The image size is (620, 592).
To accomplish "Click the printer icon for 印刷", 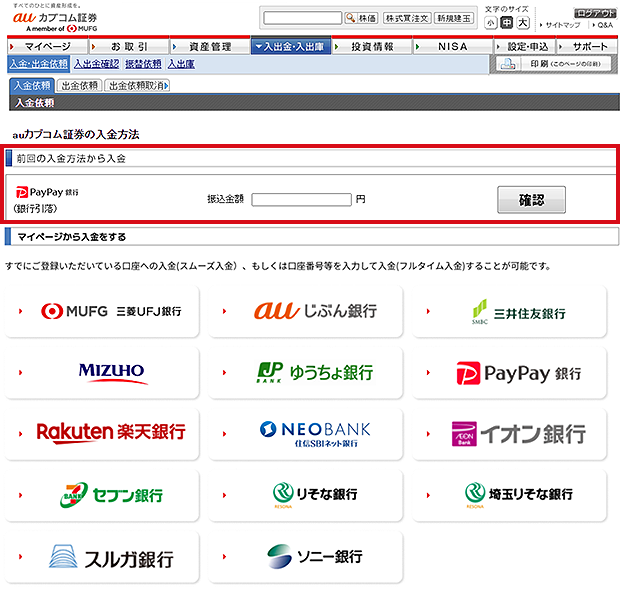I will tap(508, 64).
